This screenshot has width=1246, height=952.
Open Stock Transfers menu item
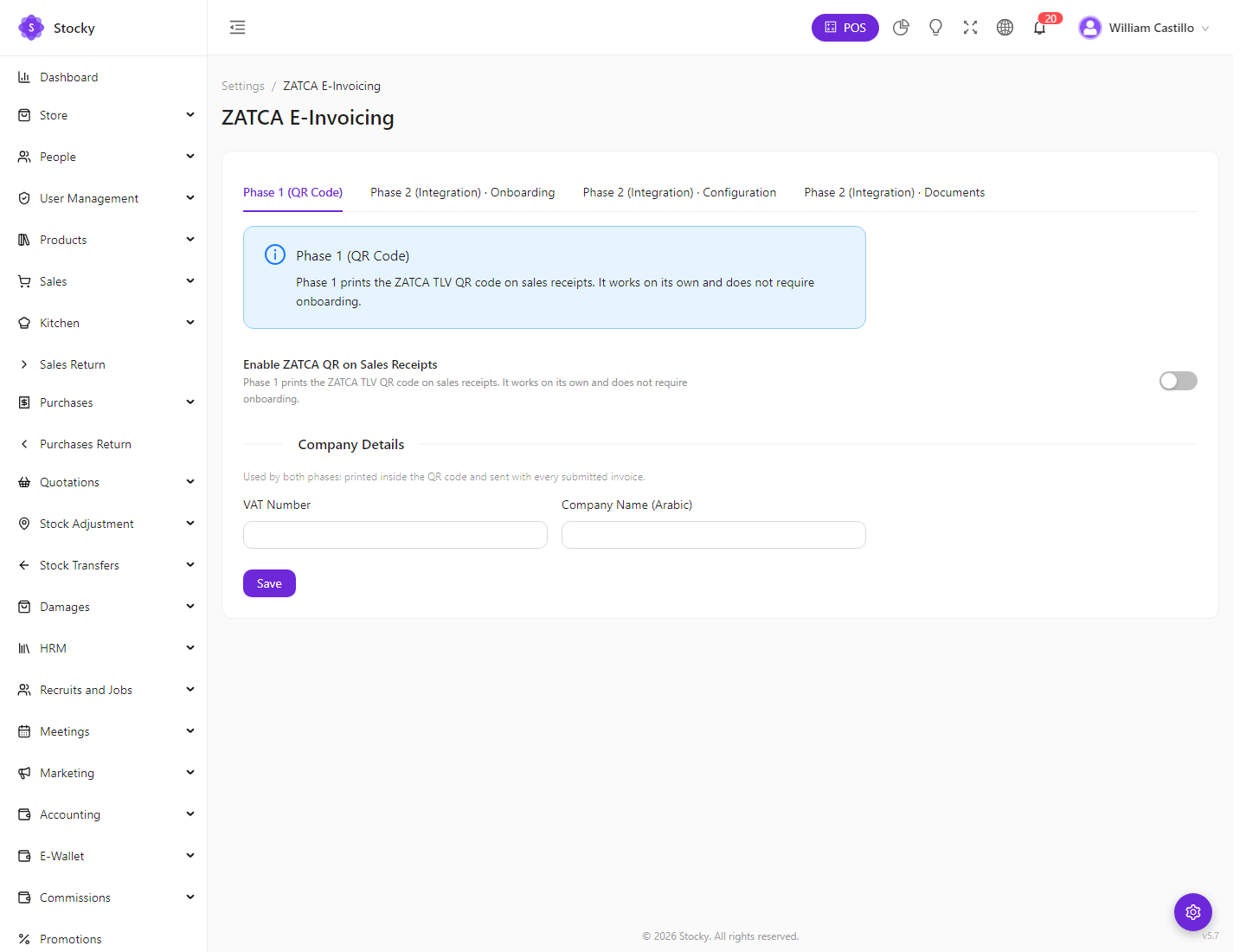tap(104, 565)
